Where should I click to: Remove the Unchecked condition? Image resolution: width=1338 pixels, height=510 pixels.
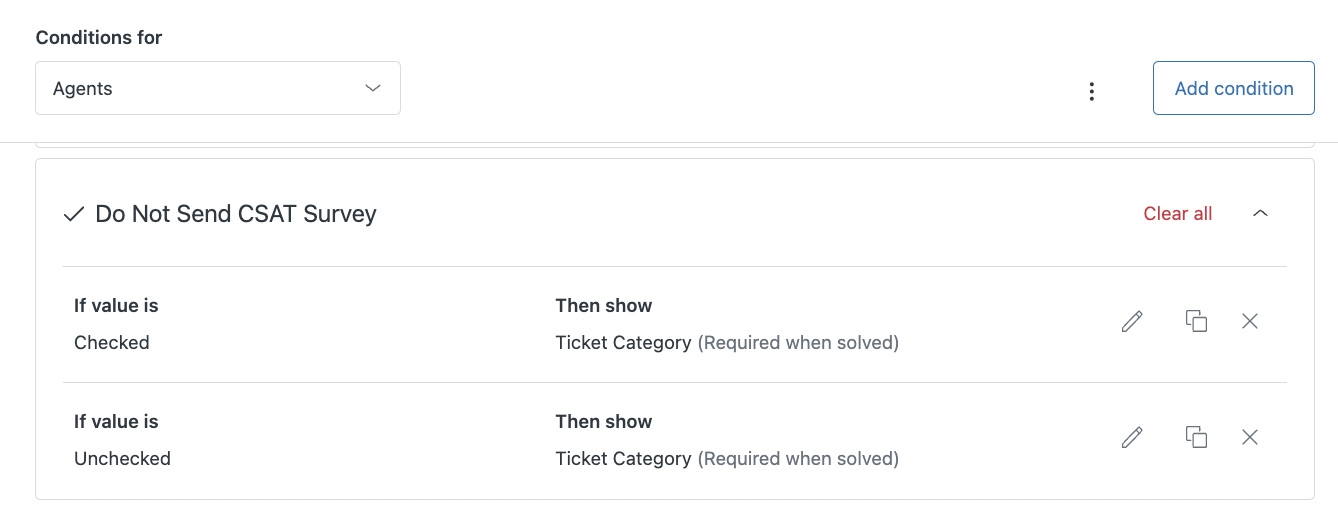tap(1250, 437)
